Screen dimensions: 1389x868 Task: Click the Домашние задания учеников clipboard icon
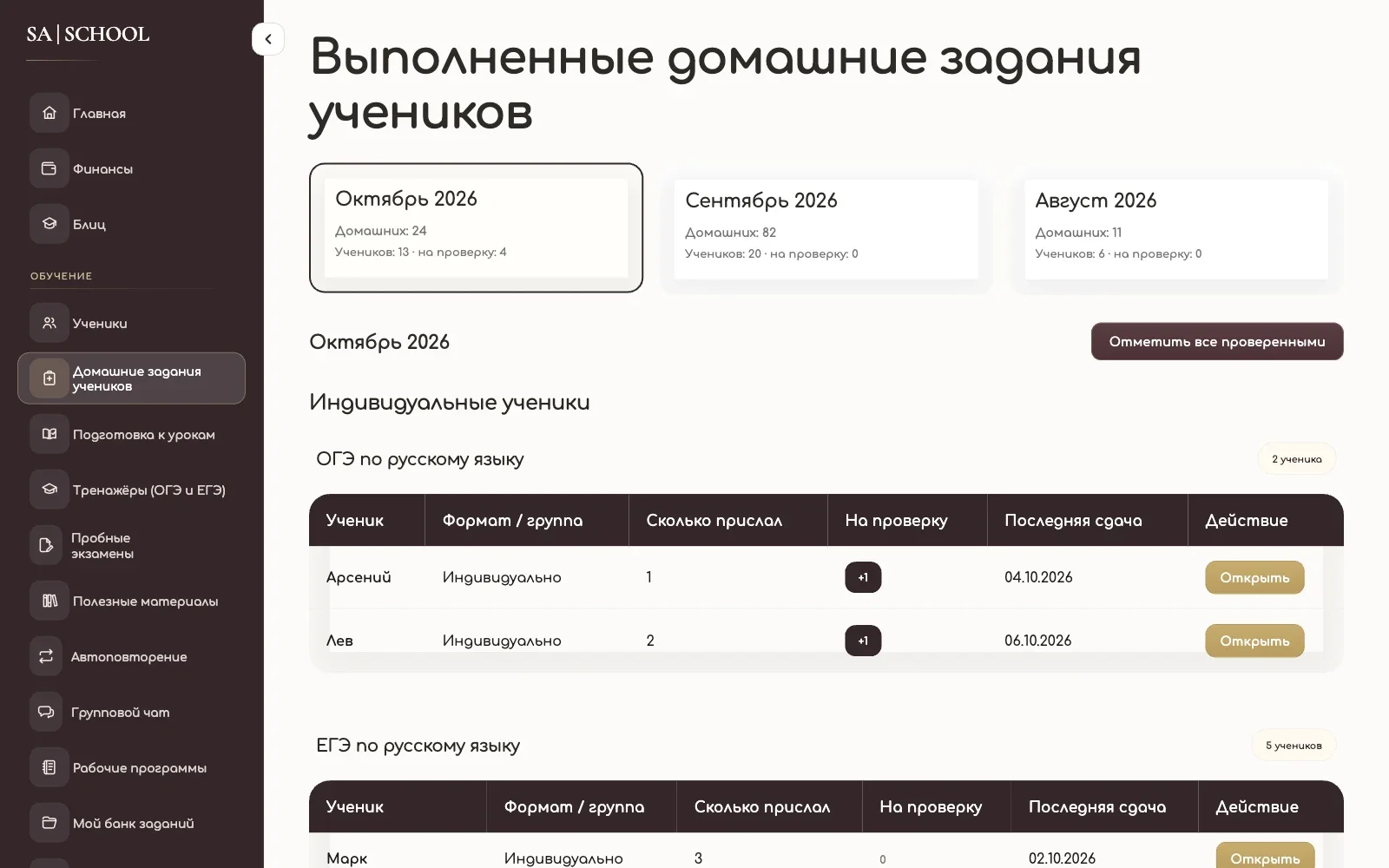[x=49, y=378]
